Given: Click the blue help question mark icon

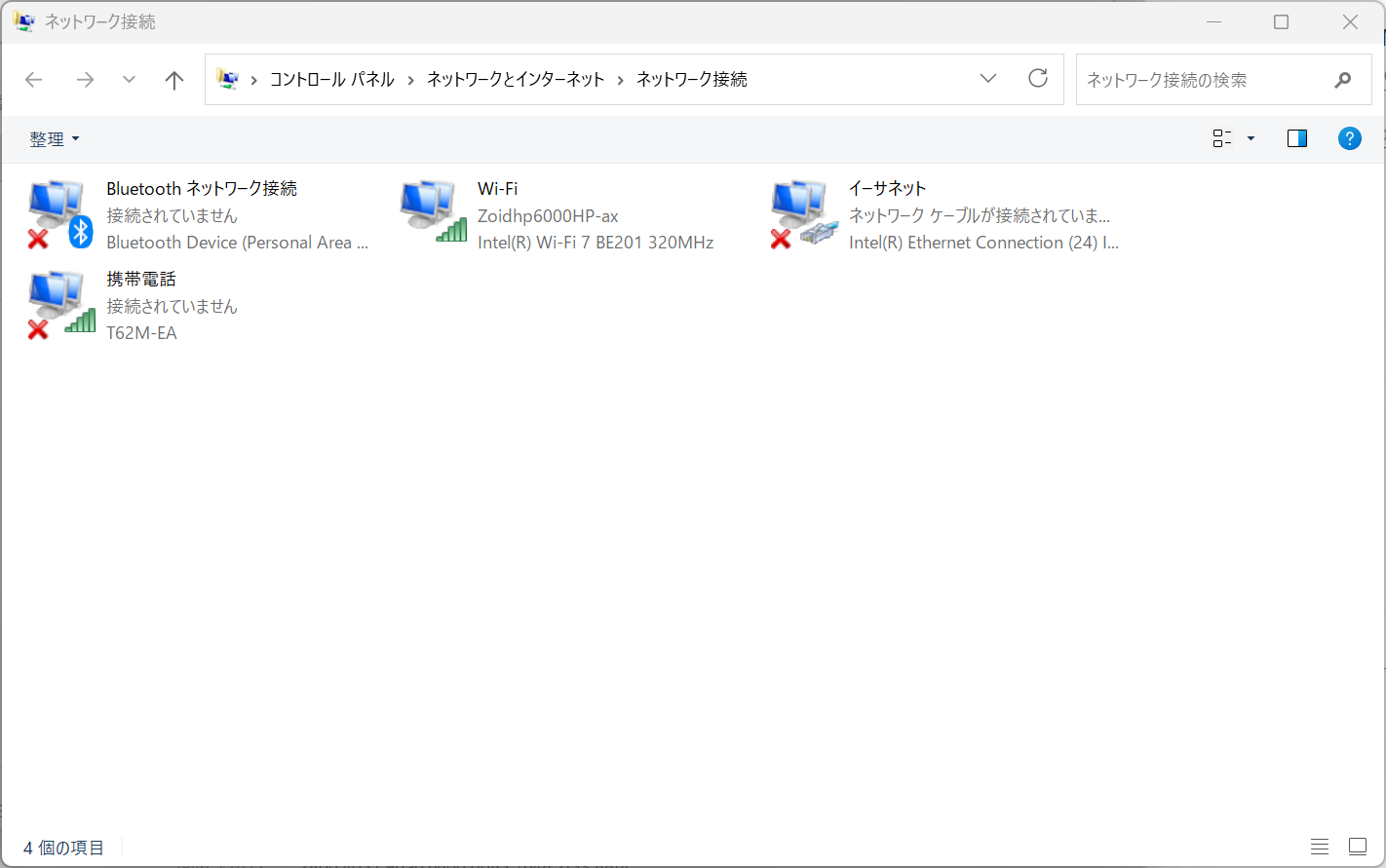Looking at the screenshot, I should click(x=1349, y=138).
